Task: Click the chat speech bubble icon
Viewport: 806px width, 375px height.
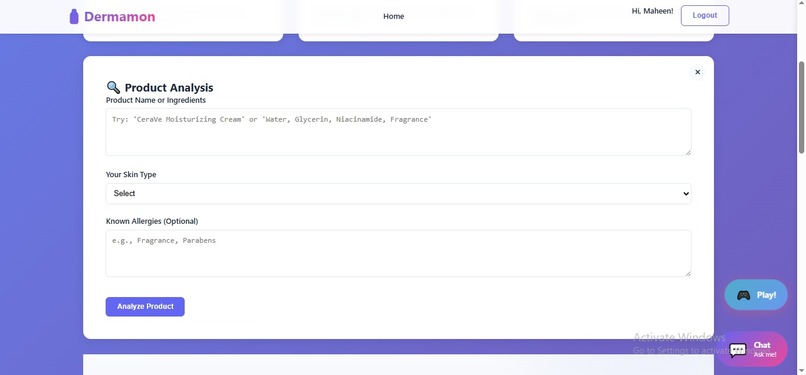Action: (738, 350)
